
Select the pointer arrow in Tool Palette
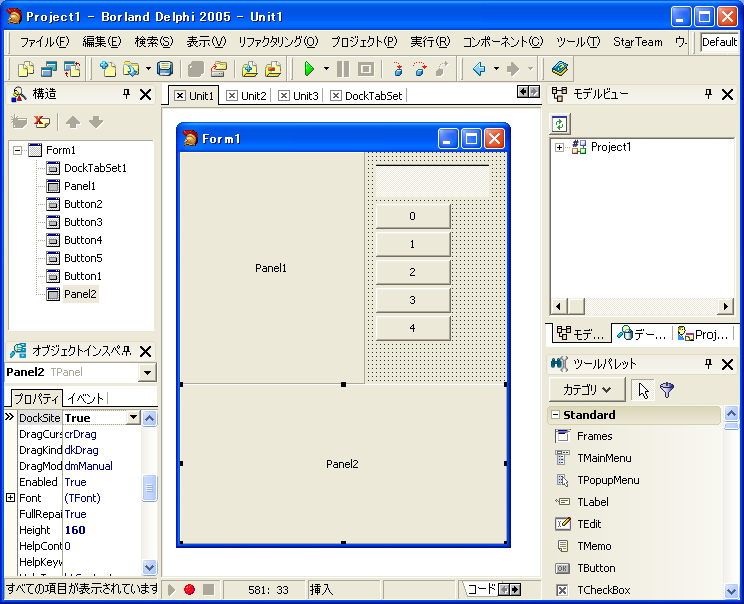[643, 390]
